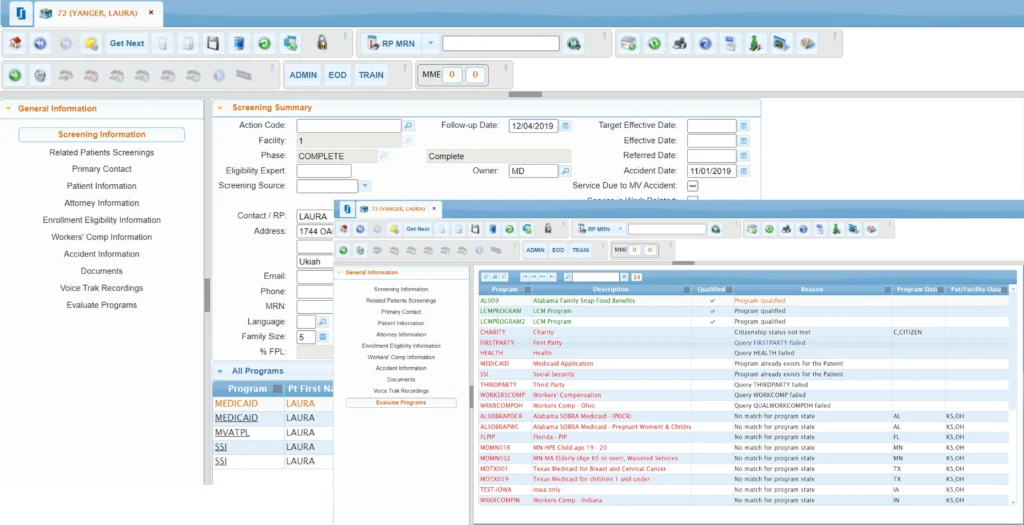Screen dimensions: 1024x525
Task: Open the underlined MEDICAID program link
Action: click(x=236, y=418)
